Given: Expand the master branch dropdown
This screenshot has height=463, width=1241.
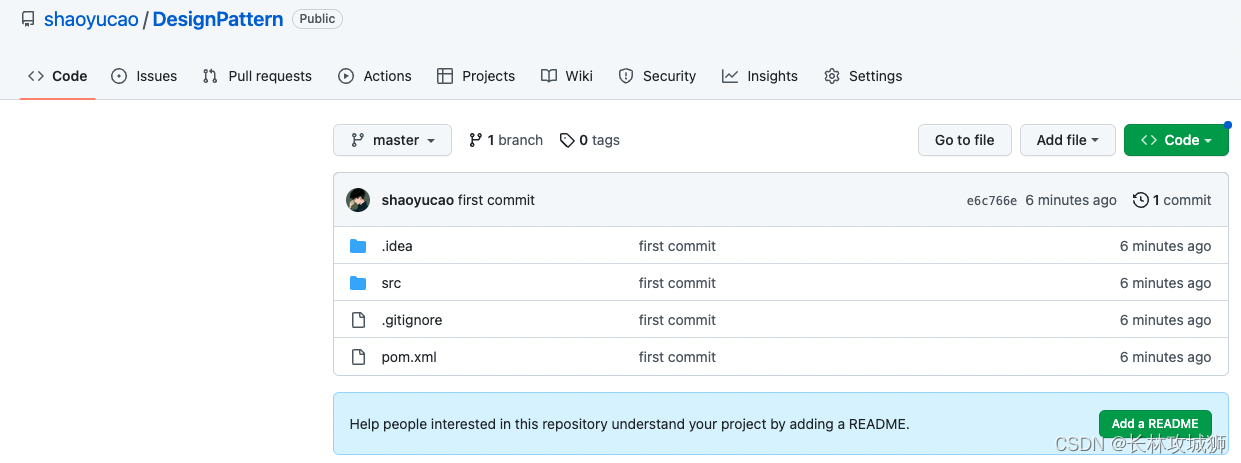Looking at the screenshot, I should (392, 140).
